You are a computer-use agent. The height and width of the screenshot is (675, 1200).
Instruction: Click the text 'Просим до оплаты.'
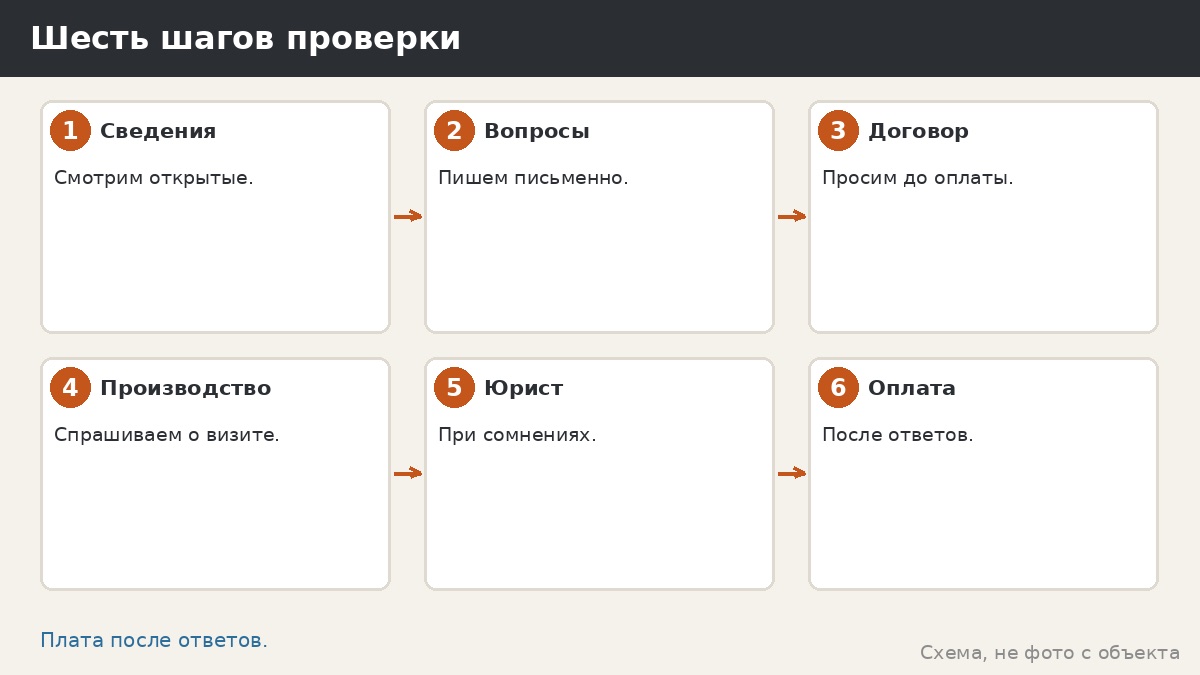click(918, 178)
